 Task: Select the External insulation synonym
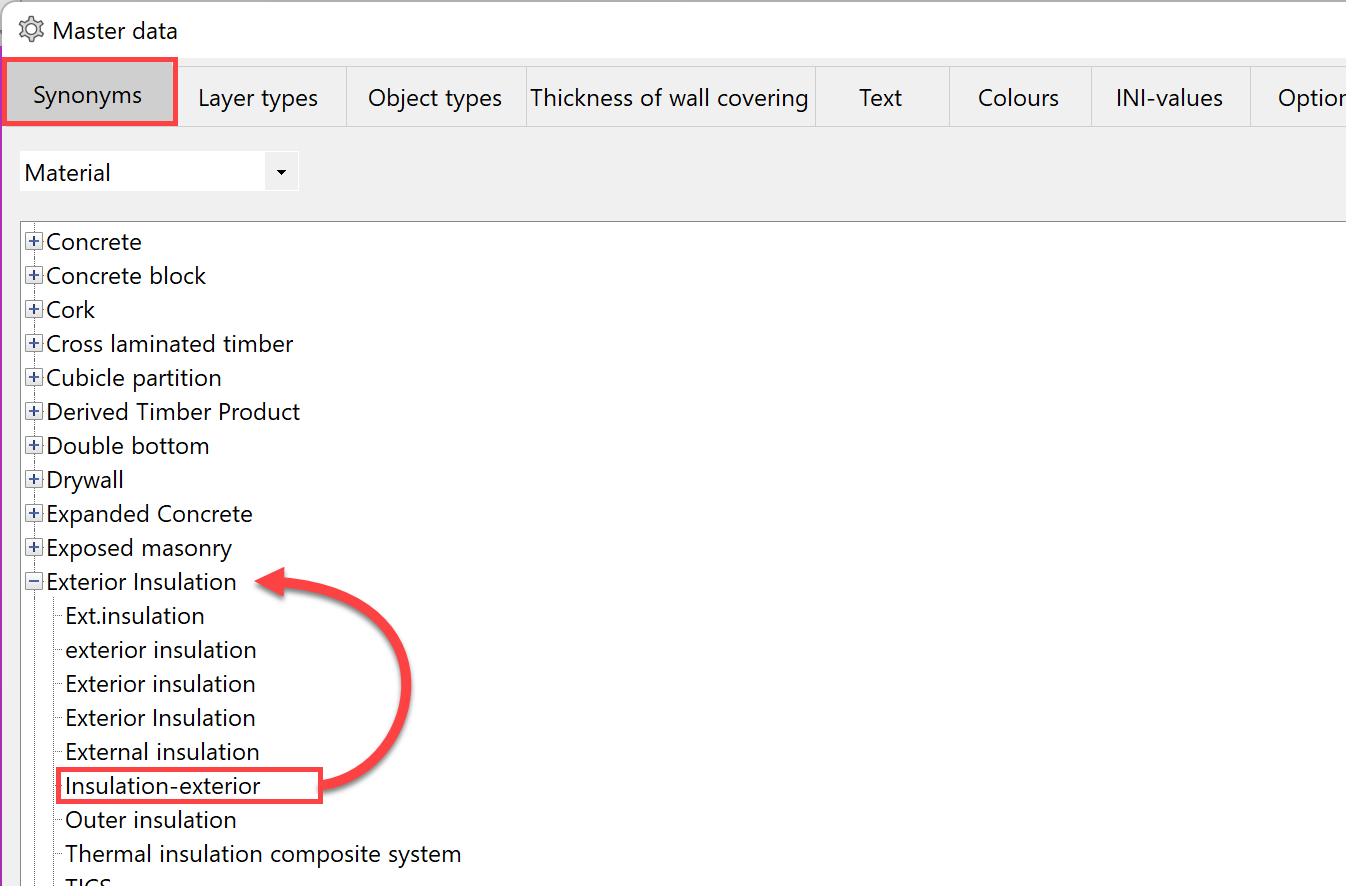point(162,752)
